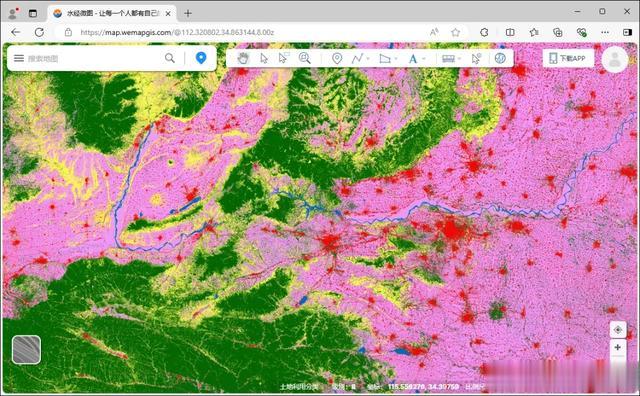640x396 pixels.
Task: Open a new browser tab
Action: click(x=188, y=13)
